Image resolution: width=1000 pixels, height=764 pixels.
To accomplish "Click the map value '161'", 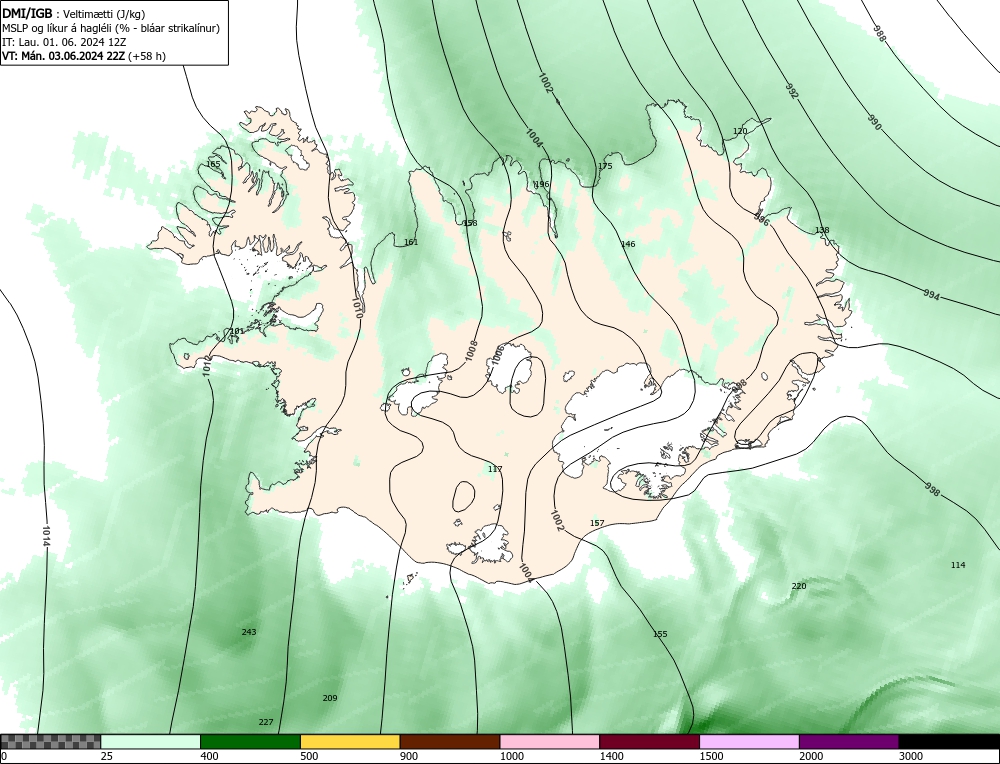I will (411, 242).
